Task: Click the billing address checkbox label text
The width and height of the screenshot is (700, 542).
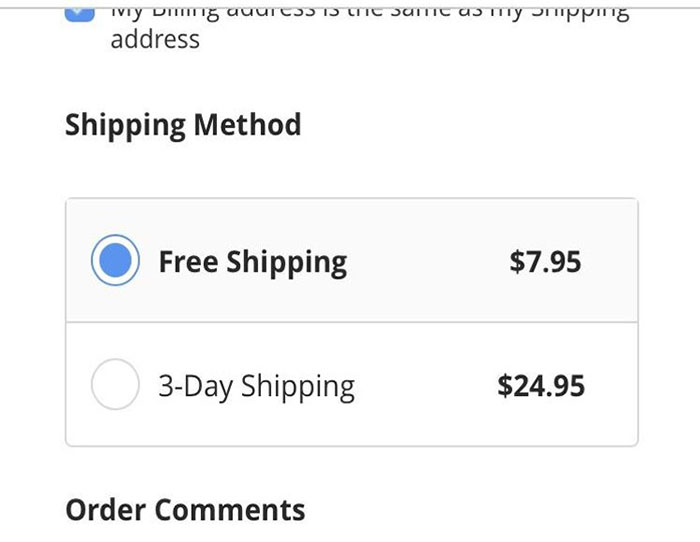Action: tap(370, 28)
